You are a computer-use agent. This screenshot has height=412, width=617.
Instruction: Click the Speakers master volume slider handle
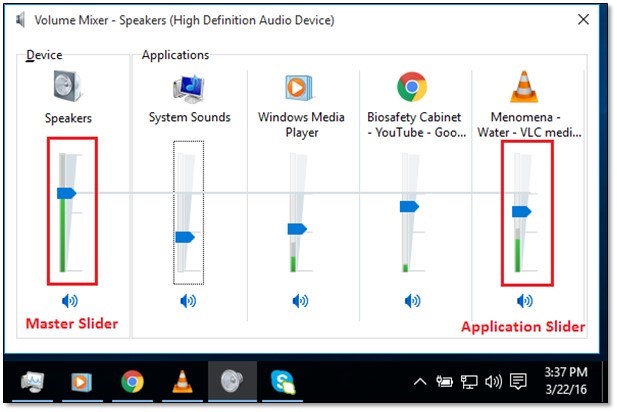67,192
